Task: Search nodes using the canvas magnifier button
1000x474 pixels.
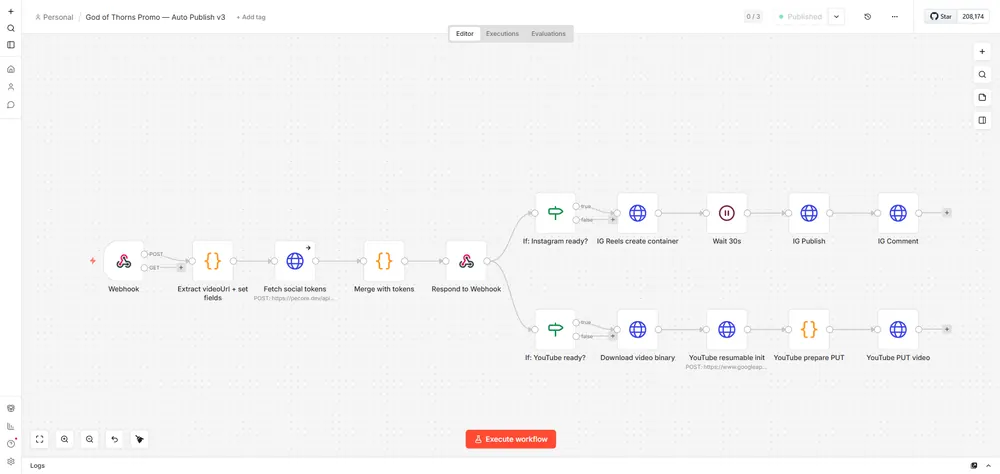Action: coord(982,75)
